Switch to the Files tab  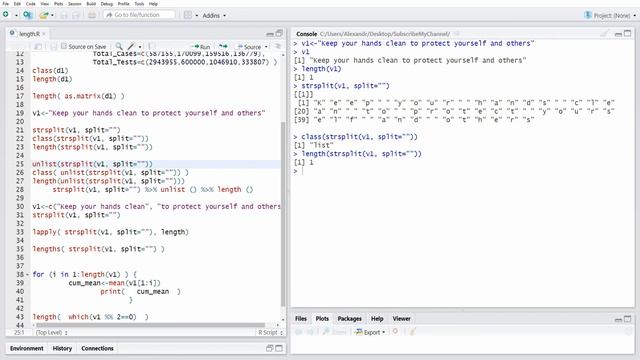(x=301, y=319)
